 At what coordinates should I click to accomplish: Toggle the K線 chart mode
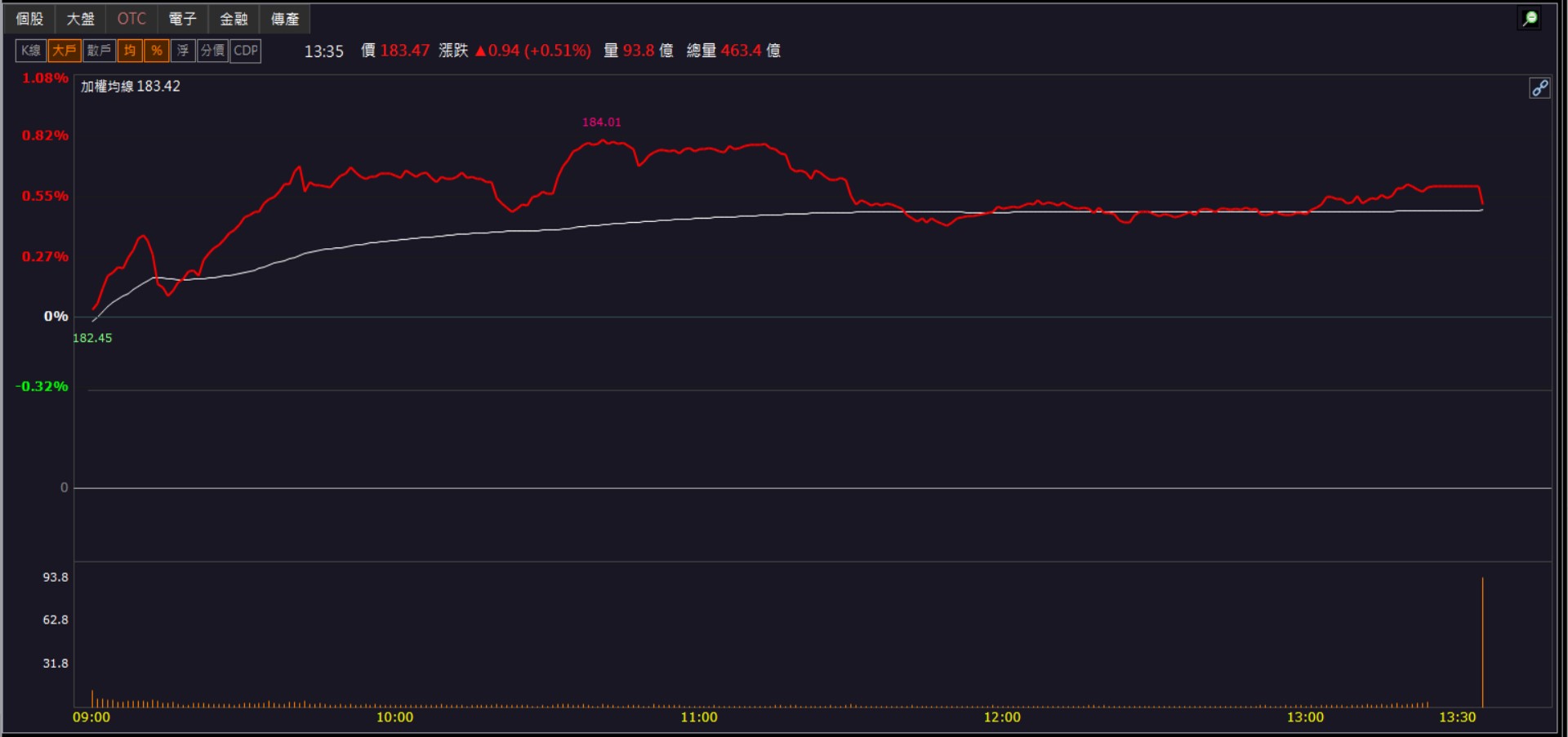pyautogui.click(x=31, y=51)
